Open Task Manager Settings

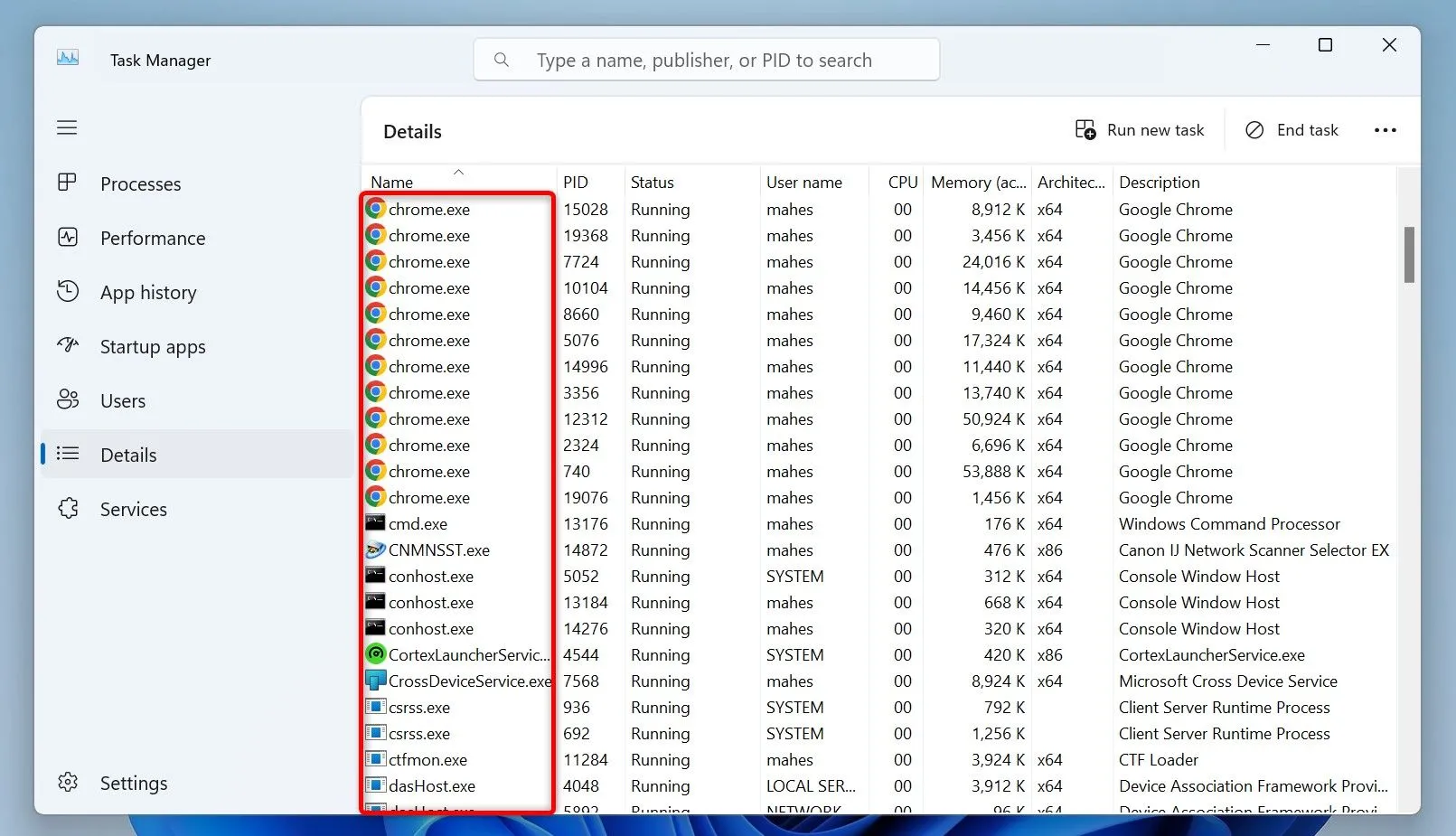pyautogui.click(x=133, y=783)
